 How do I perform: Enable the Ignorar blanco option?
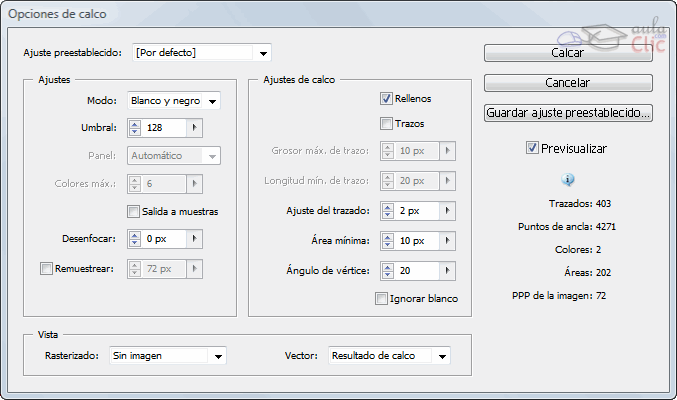381,298
